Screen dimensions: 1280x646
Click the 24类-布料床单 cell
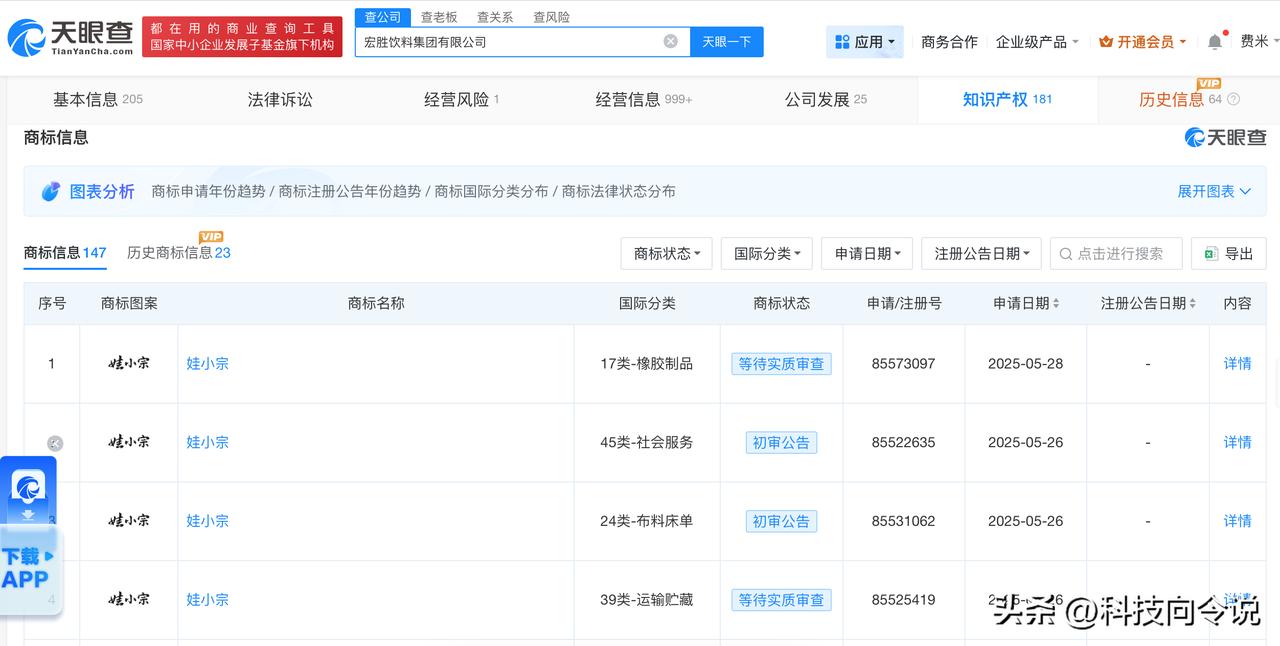[x=647, y=521]
